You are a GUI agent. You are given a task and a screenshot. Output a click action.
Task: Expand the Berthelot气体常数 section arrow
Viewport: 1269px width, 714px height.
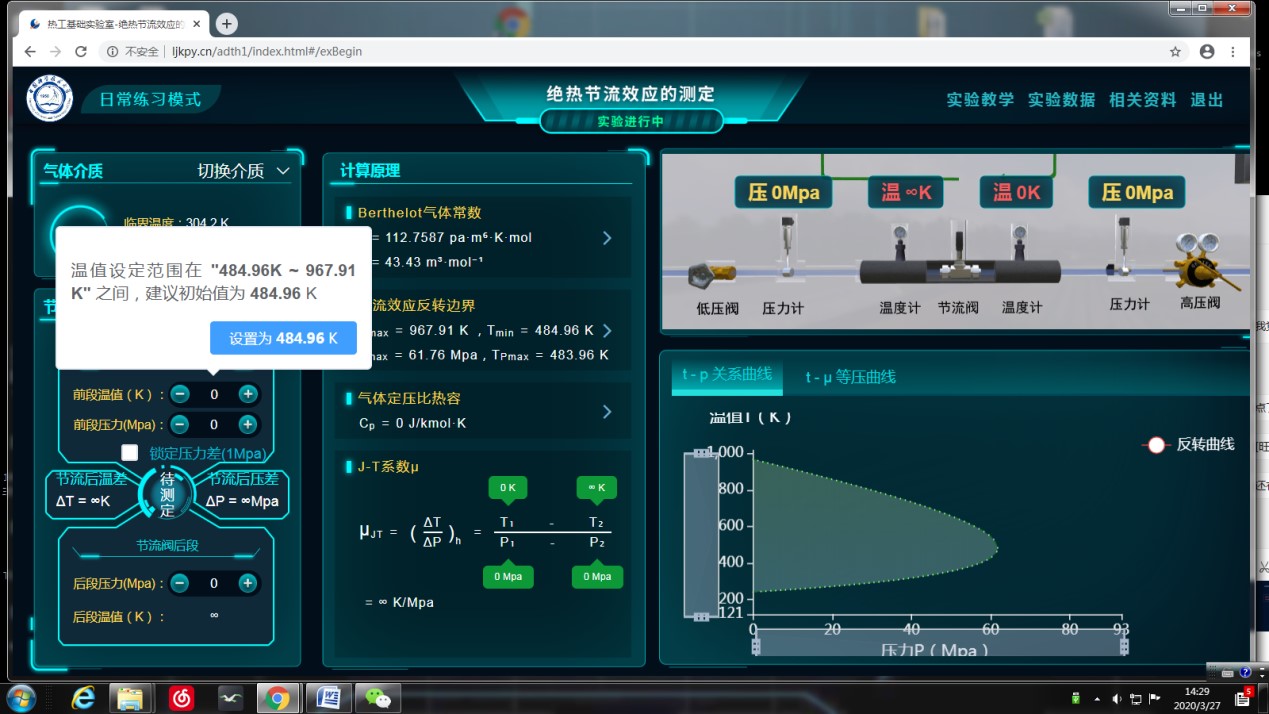tap(606, 238)
